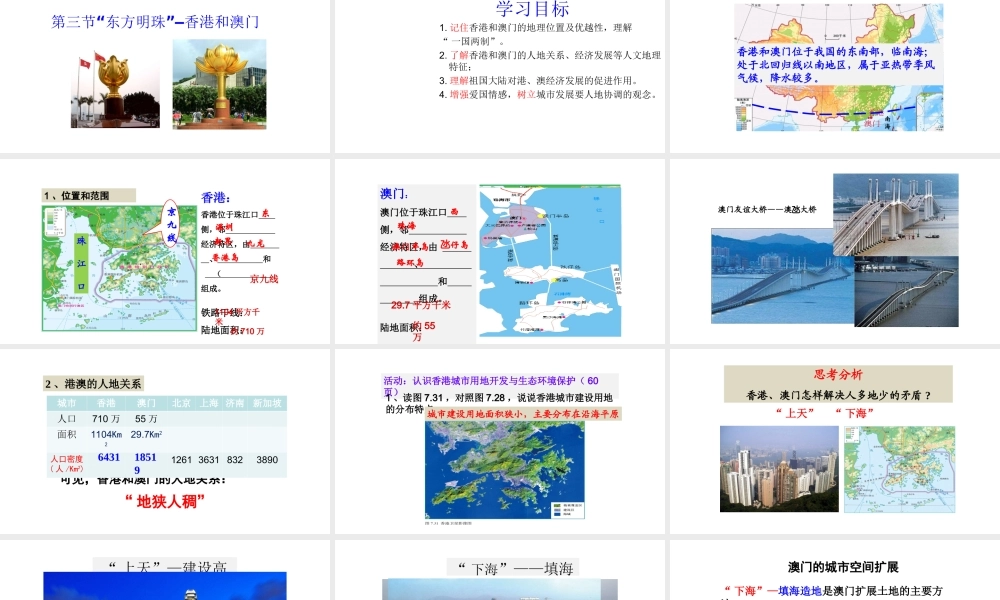
Task: Click learning goal 4 starting with 增强
Action: coord(548,94)
